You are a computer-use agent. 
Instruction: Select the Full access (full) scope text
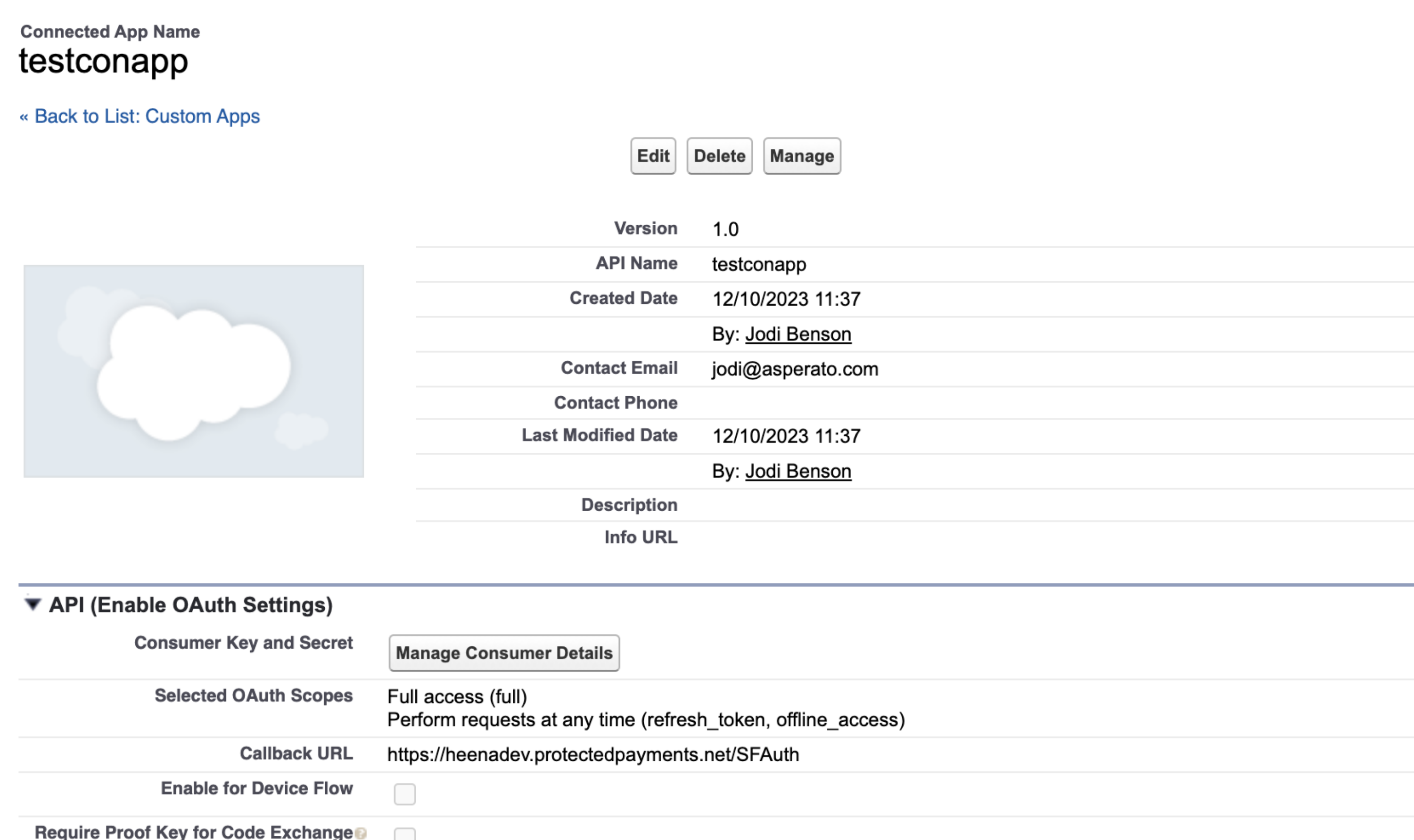point(457,696)
